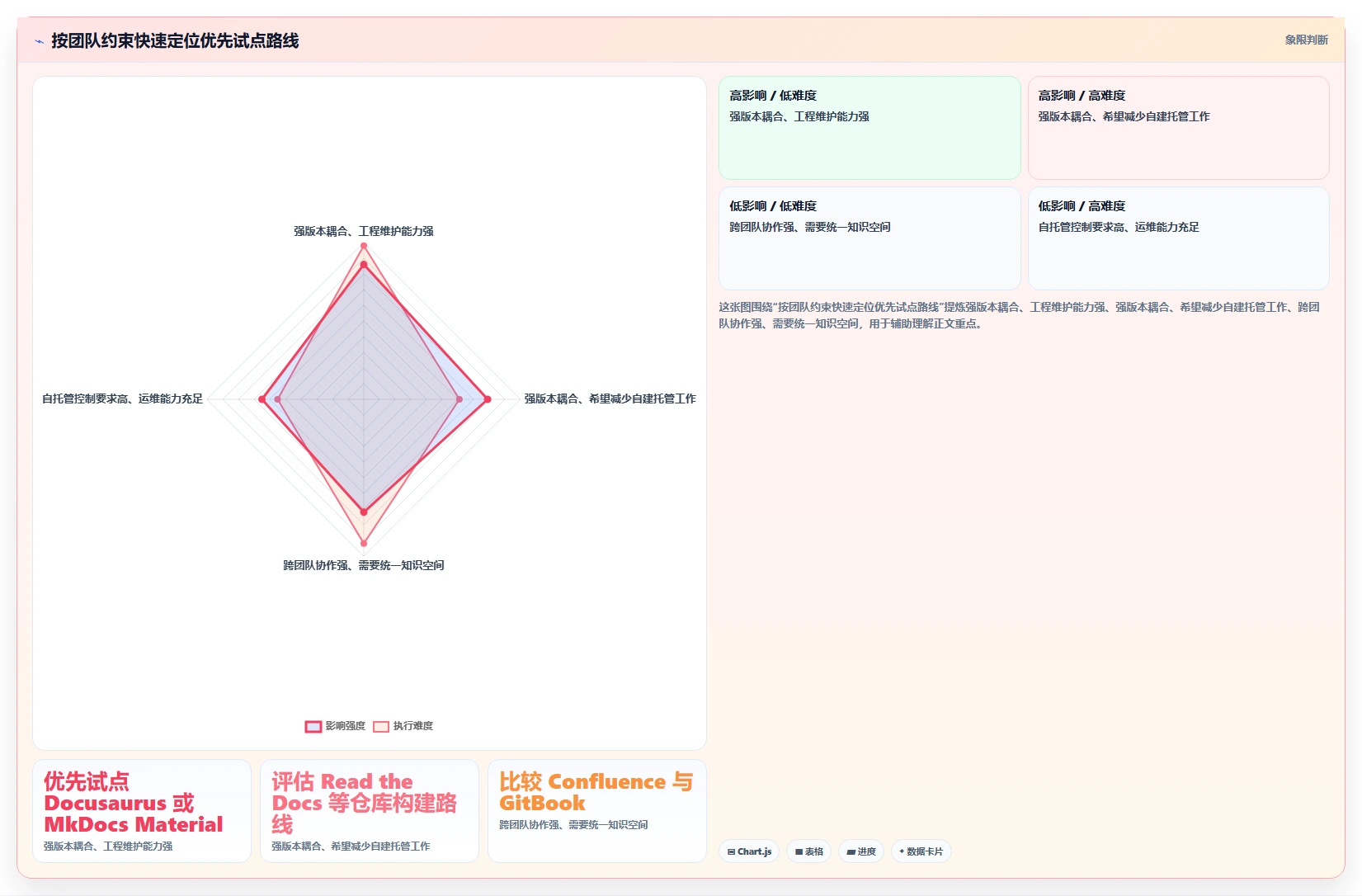The image size is (1362, 896).
Task: Click the rightmost 影响强度 data point on the radar
Action: 488,399
